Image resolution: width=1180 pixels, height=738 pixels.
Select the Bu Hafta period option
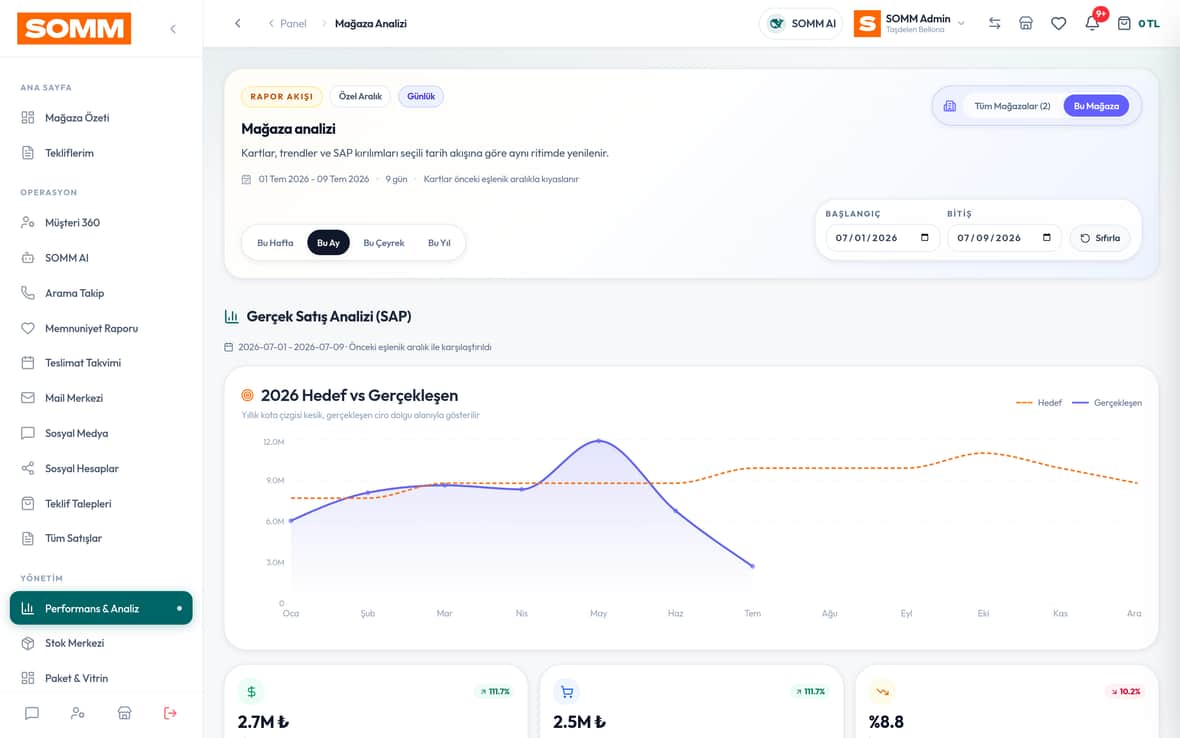[275, 243]
